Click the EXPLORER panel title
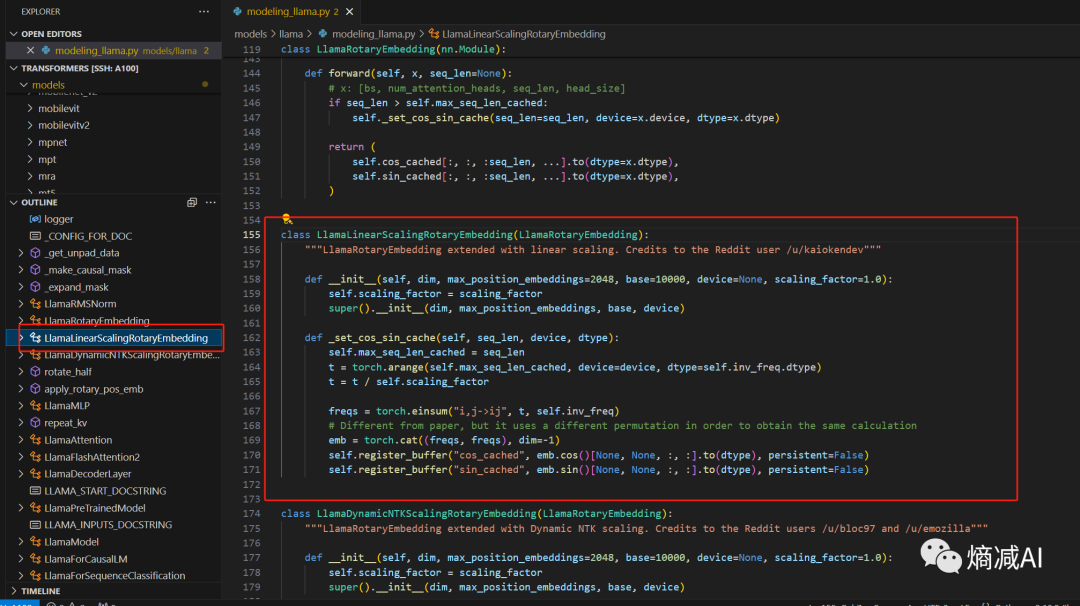This screenshot has height=606, width=1080. (41, 12)
